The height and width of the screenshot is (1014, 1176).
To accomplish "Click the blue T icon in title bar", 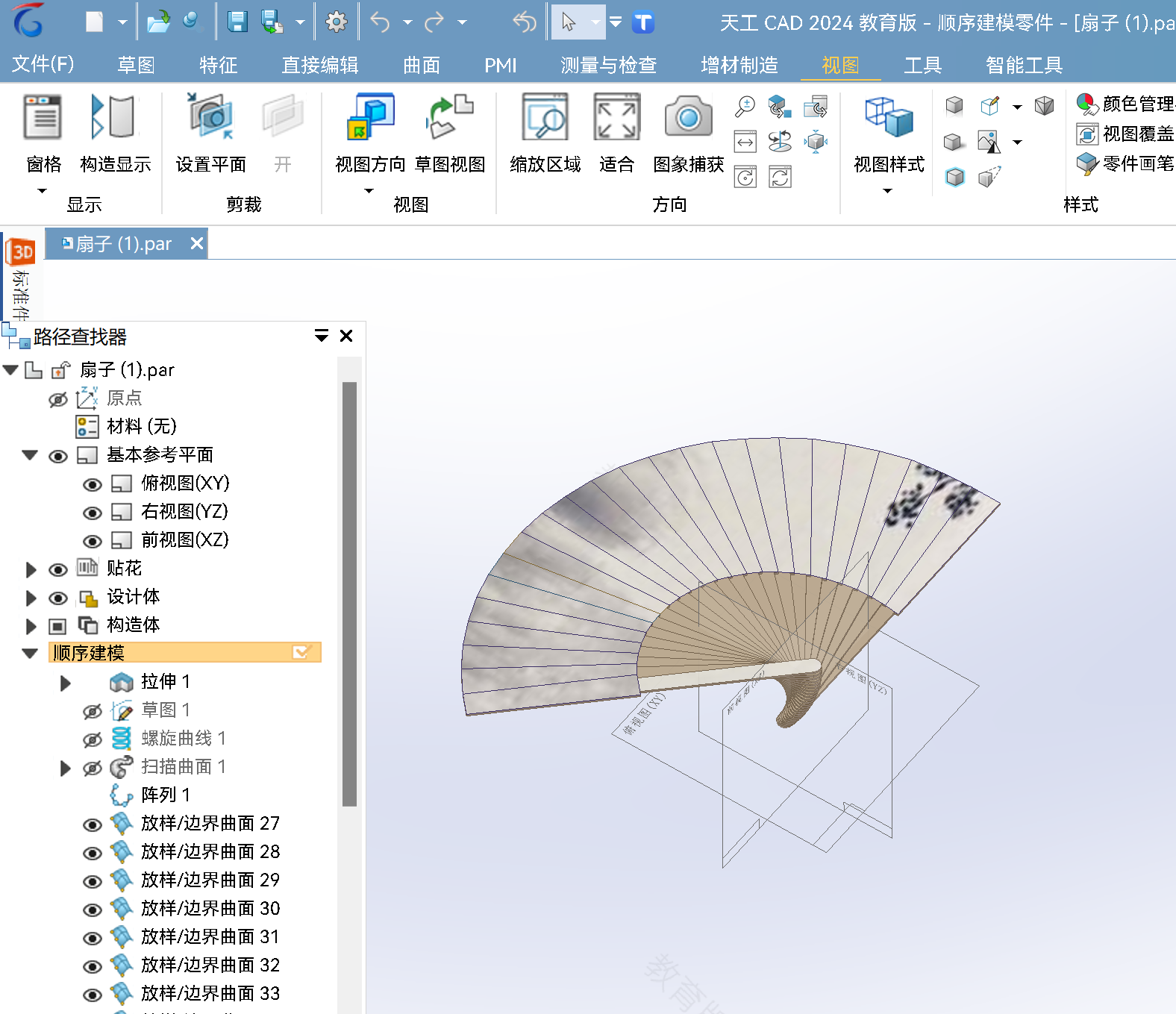I will pos(643,22).
